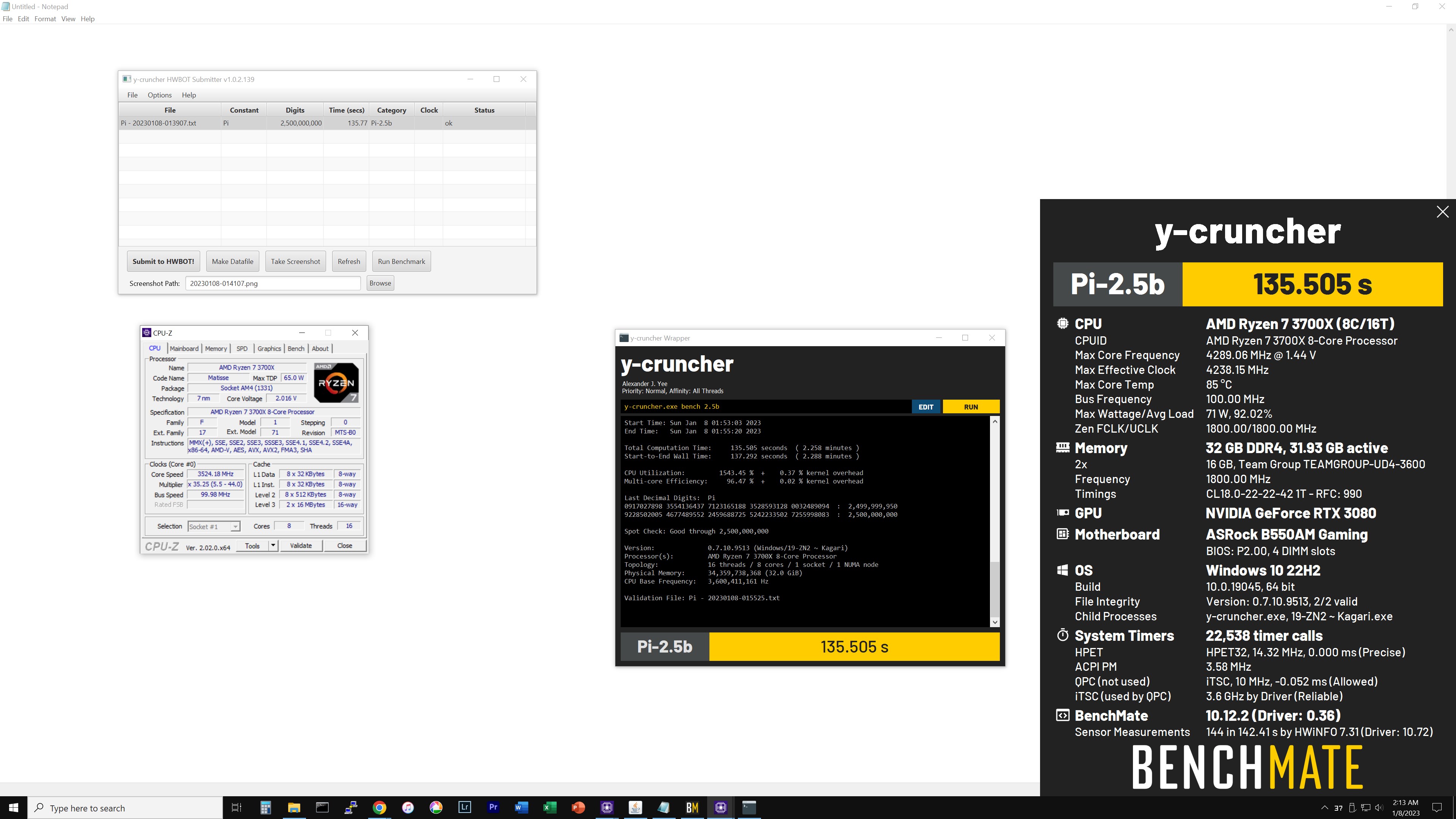Open Notepad Format menu
Image resolution: width=1456 pixels, height=819 pixels.
point(45,19)
